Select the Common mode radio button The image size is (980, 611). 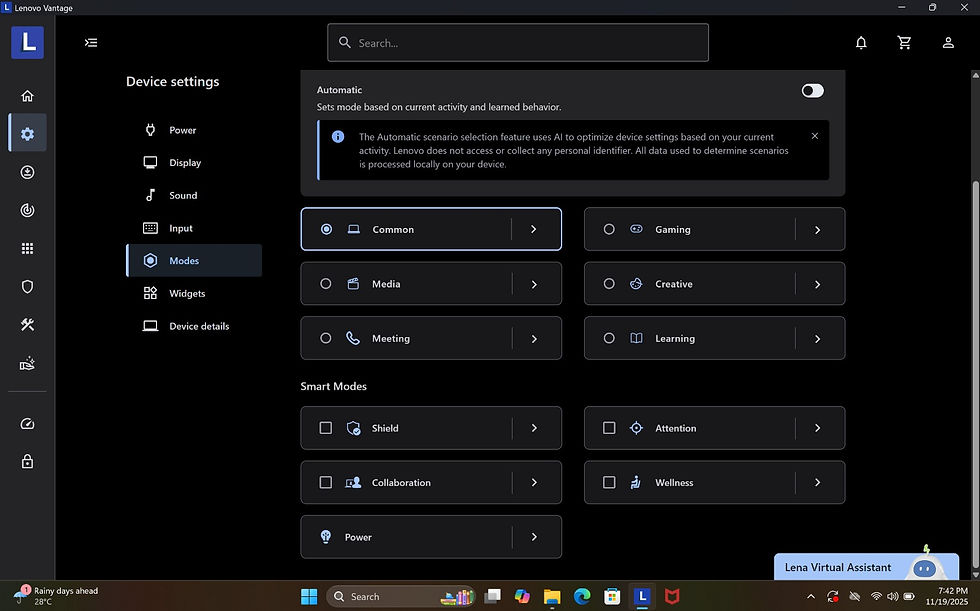point(326,229)
